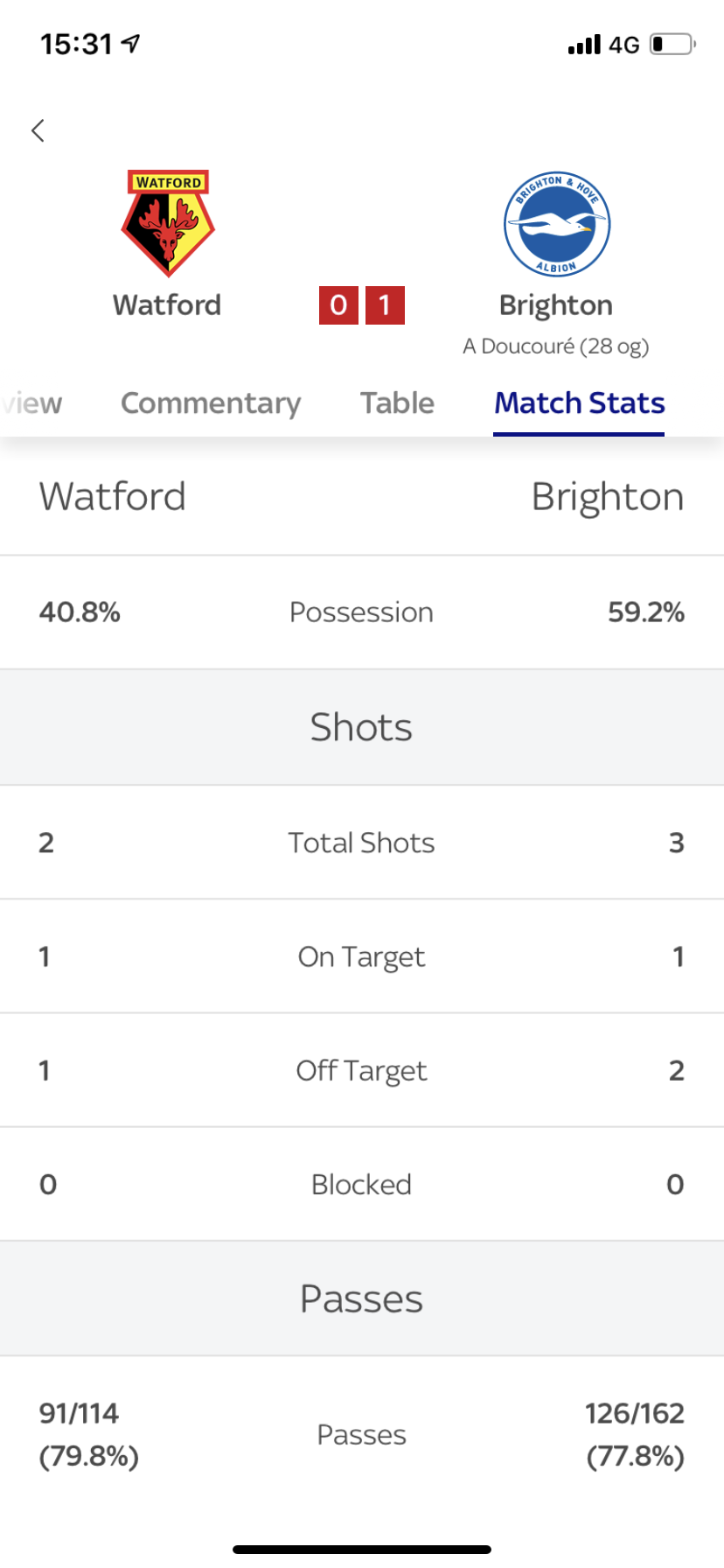Tap the Possession stat row
The height and width of the screenshot is (1568, 724).
[x=362, y=612]
